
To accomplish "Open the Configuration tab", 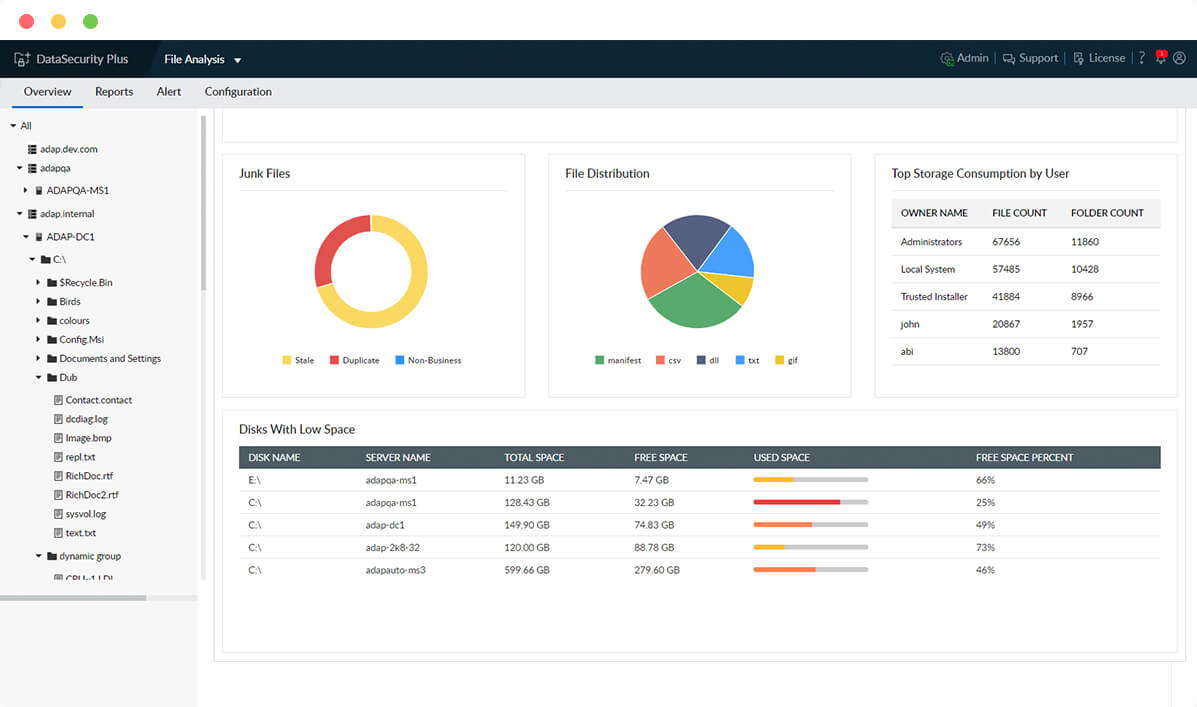I will [x=237, y=91].
